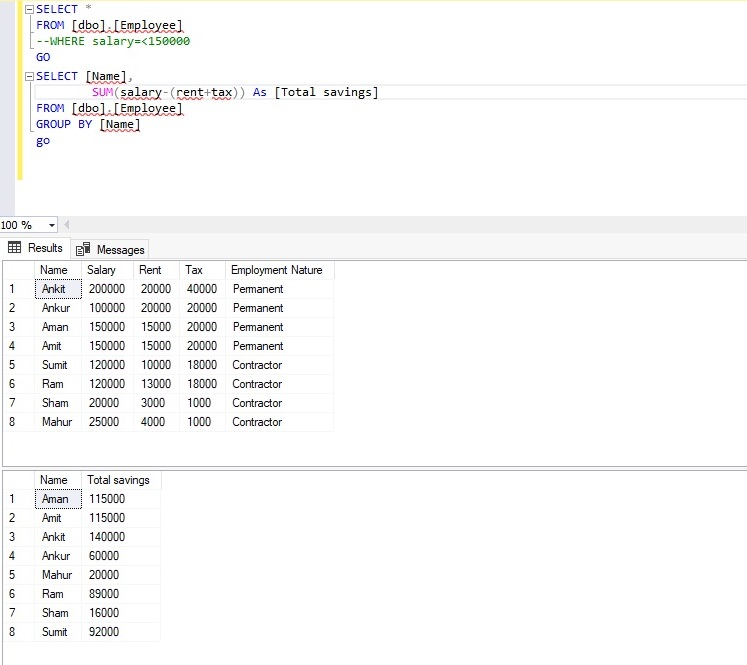
Task: Click the first uppercase GO statement
Action: coord(43,58)
